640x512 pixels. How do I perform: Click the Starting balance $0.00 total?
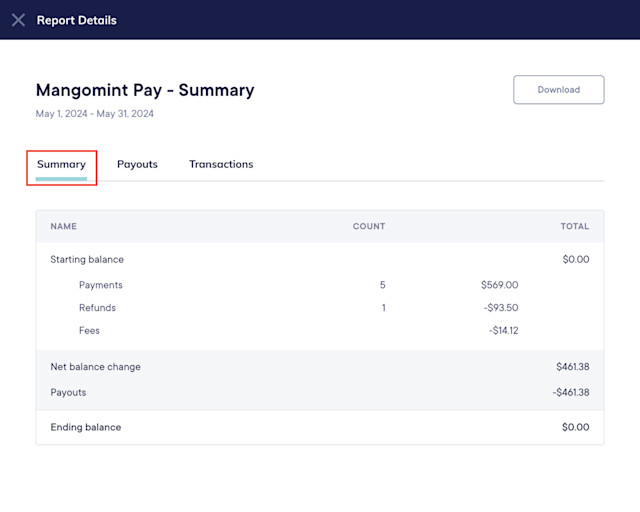point(576,259)
